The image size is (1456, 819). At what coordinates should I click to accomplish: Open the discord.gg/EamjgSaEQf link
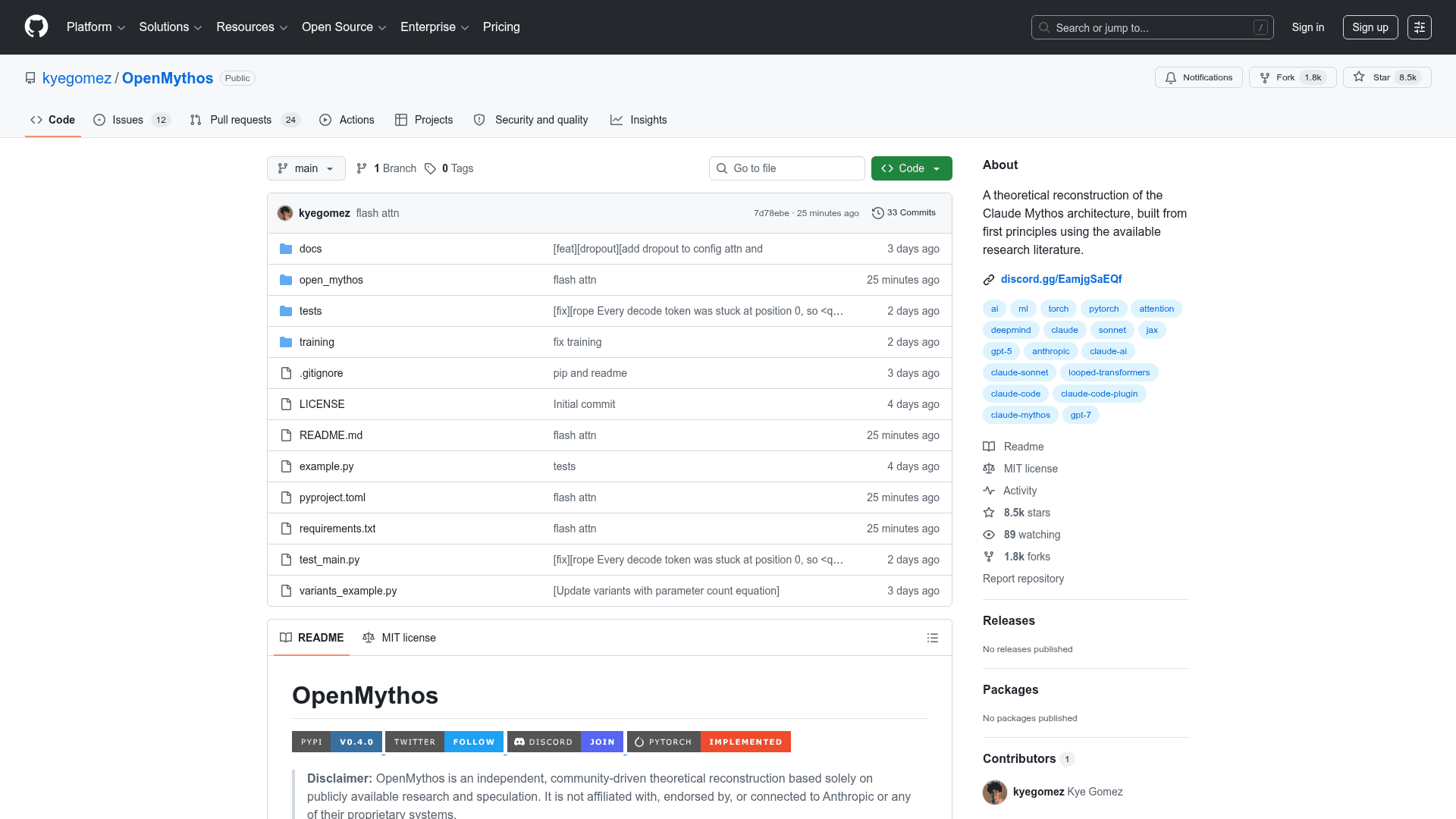pyautogui.click(x=1061, y=279)
